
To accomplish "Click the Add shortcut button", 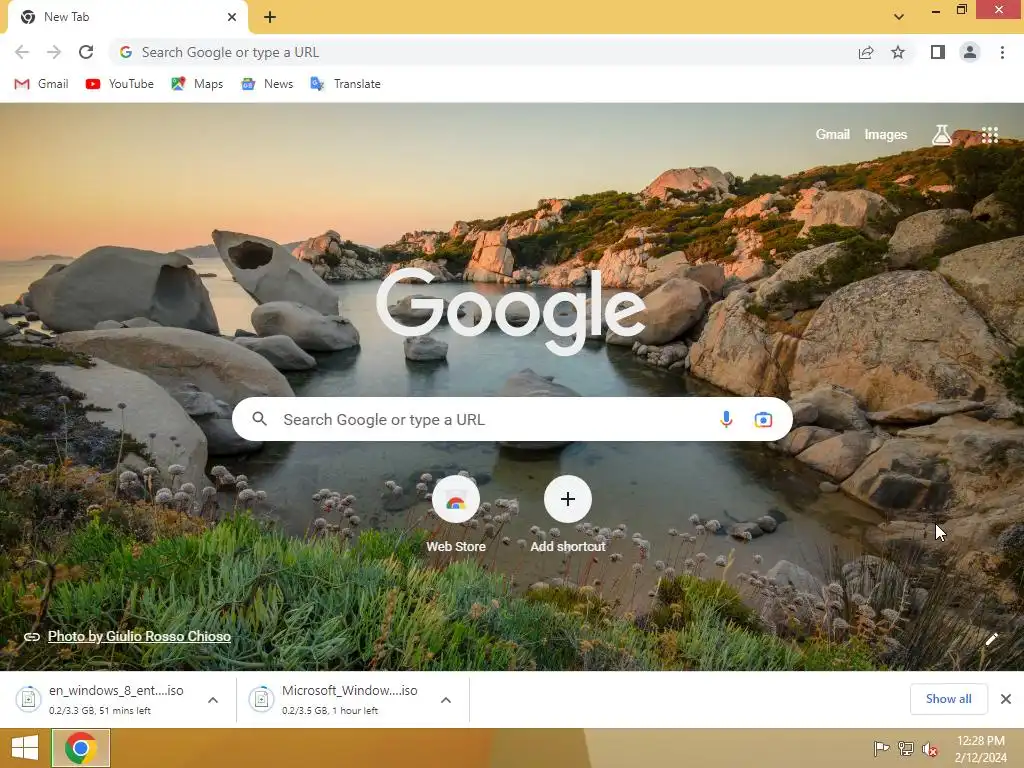I will tap(568, 515).
